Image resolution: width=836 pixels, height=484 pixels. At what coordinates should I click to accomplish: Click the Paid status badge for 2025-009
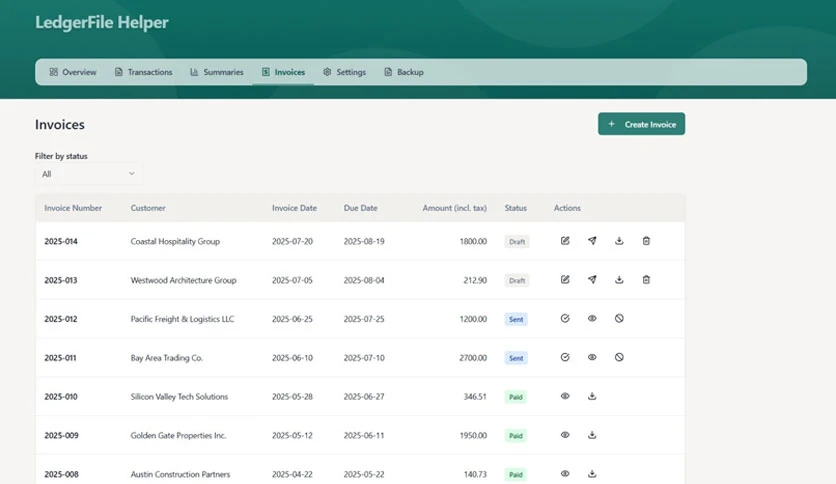[516, 435]
